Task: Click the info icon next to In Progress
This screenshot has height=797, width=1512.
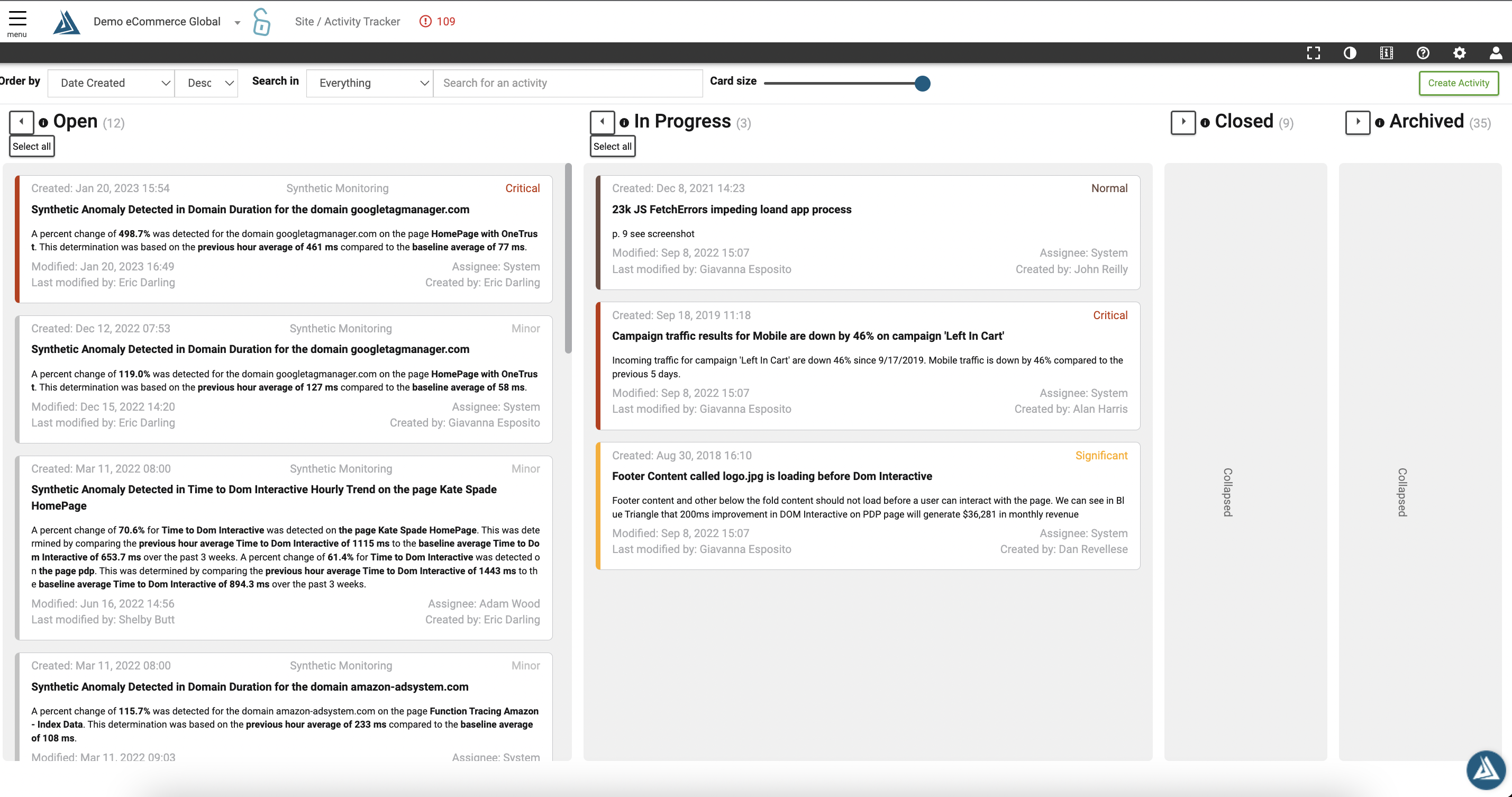Action: [624, 123]
